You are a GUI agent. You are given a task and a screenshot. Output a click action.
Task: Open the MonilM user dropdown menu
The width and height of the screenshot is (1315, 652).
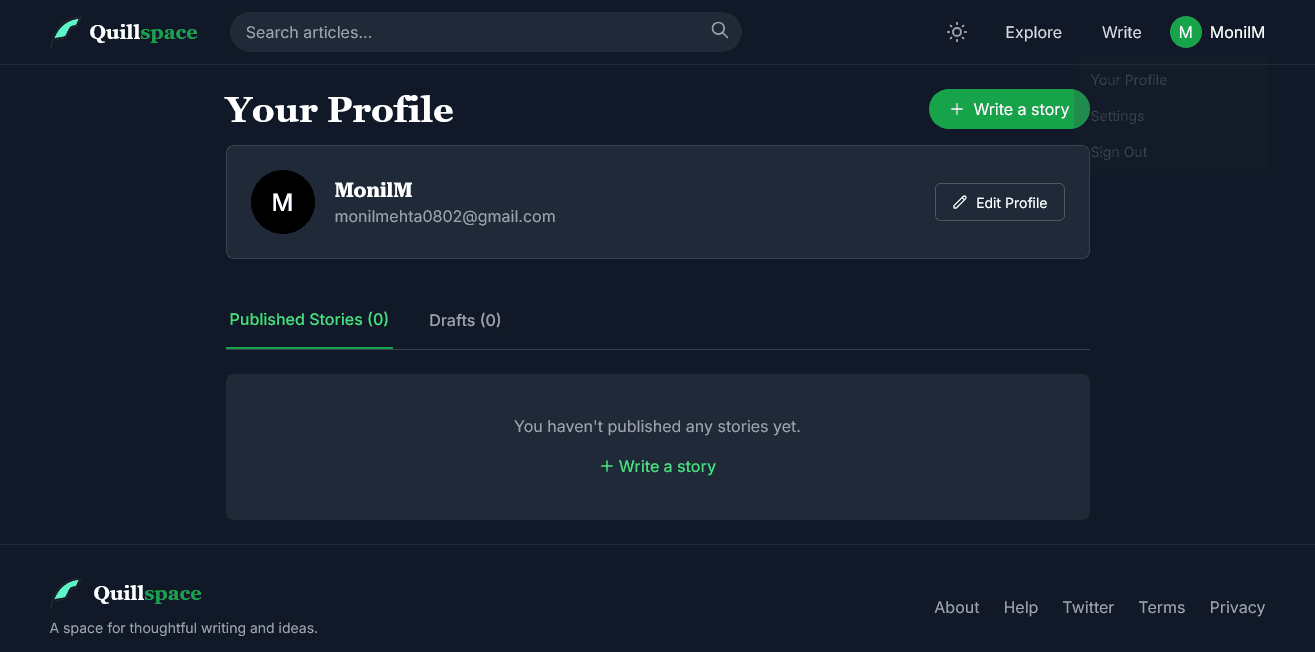(1218, 32)
